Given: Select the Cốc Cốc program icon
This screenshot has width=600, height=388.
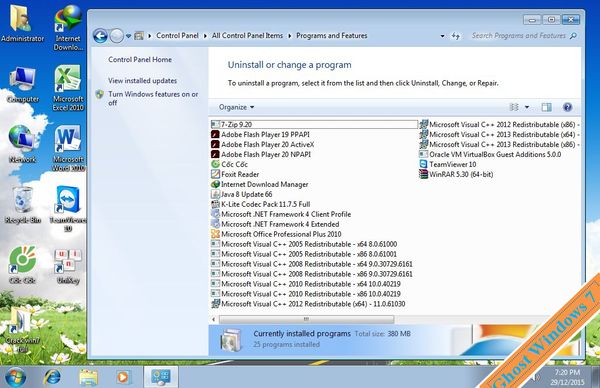Looking at the screenshot, I should tap(215, 164).
